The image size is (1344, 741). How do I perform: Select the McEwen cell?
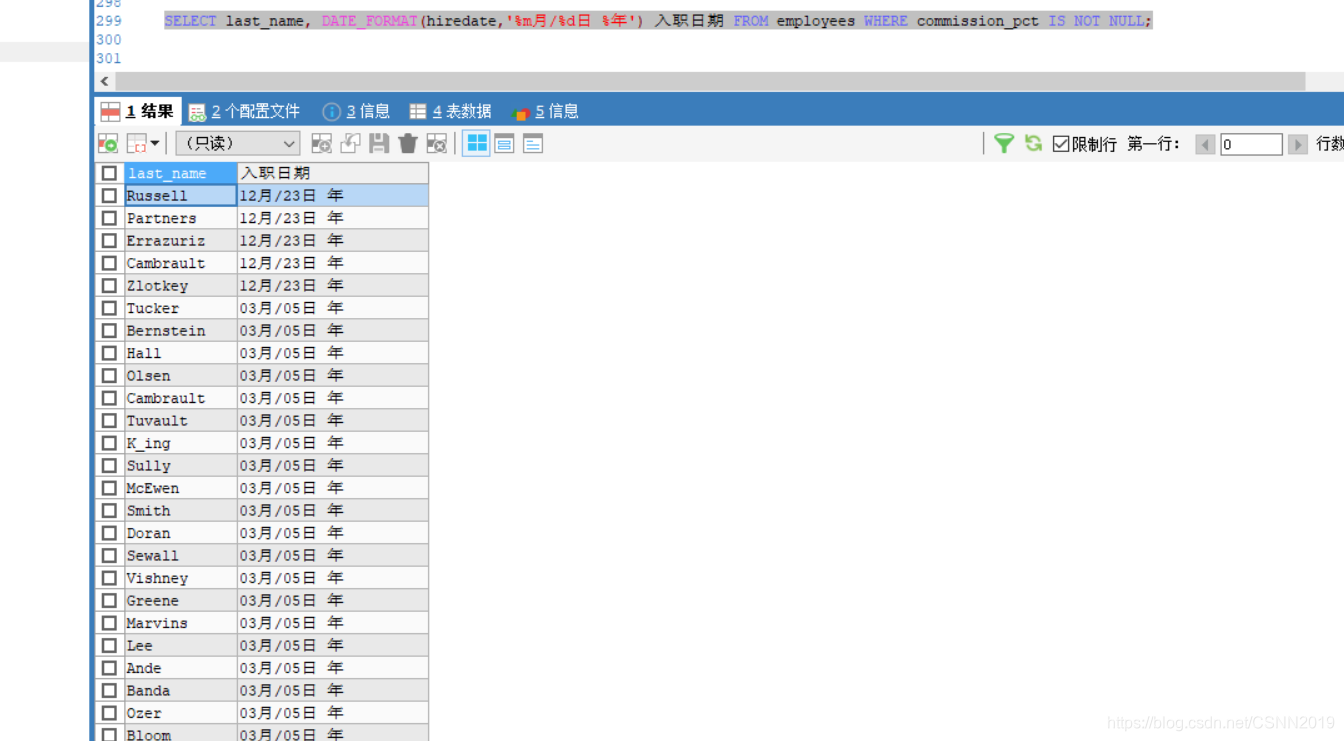coord(180,488)
